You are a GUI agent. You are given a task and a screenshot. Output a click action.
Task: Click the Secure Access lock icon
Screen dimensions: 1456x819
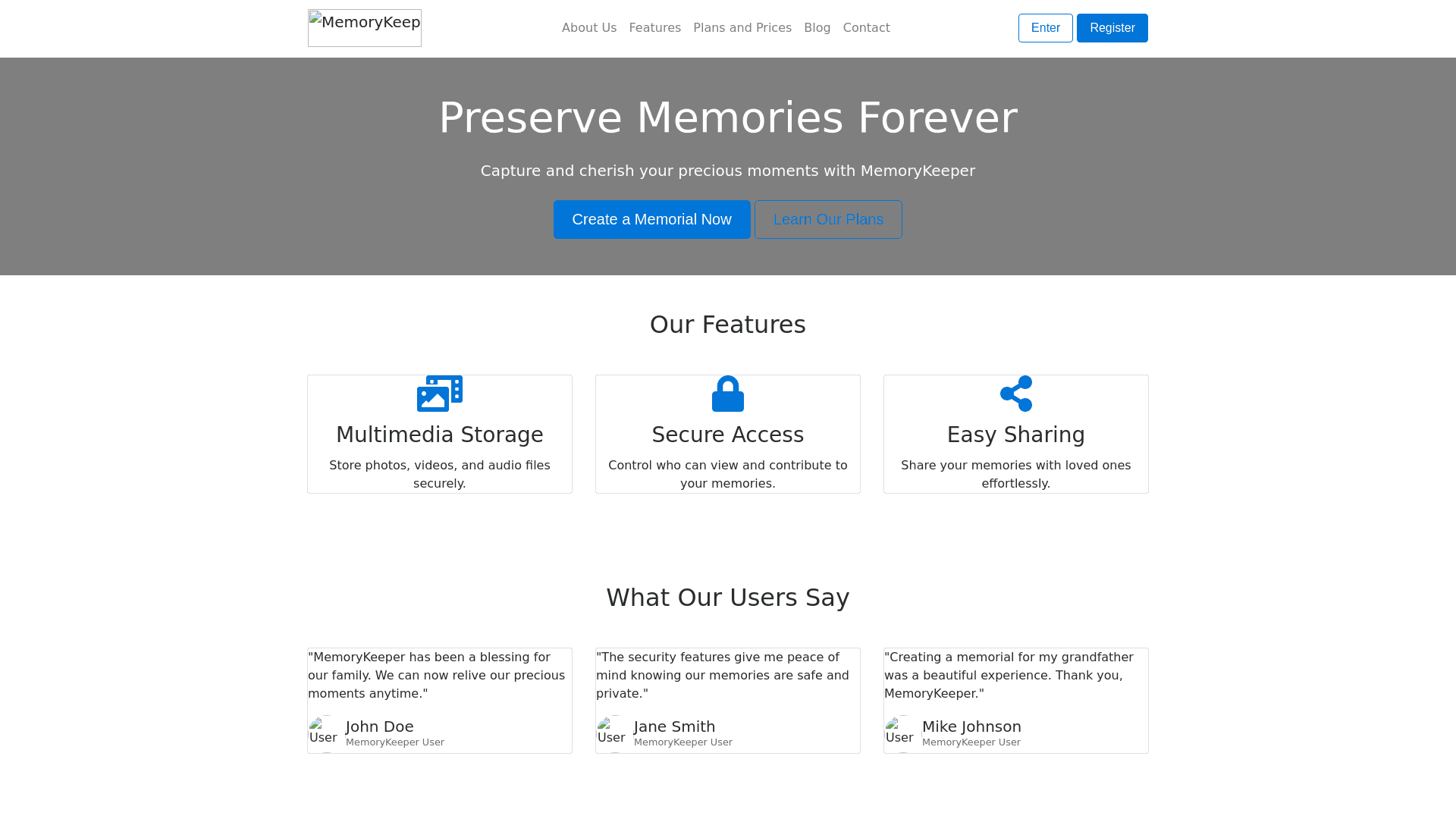point(728,394)
